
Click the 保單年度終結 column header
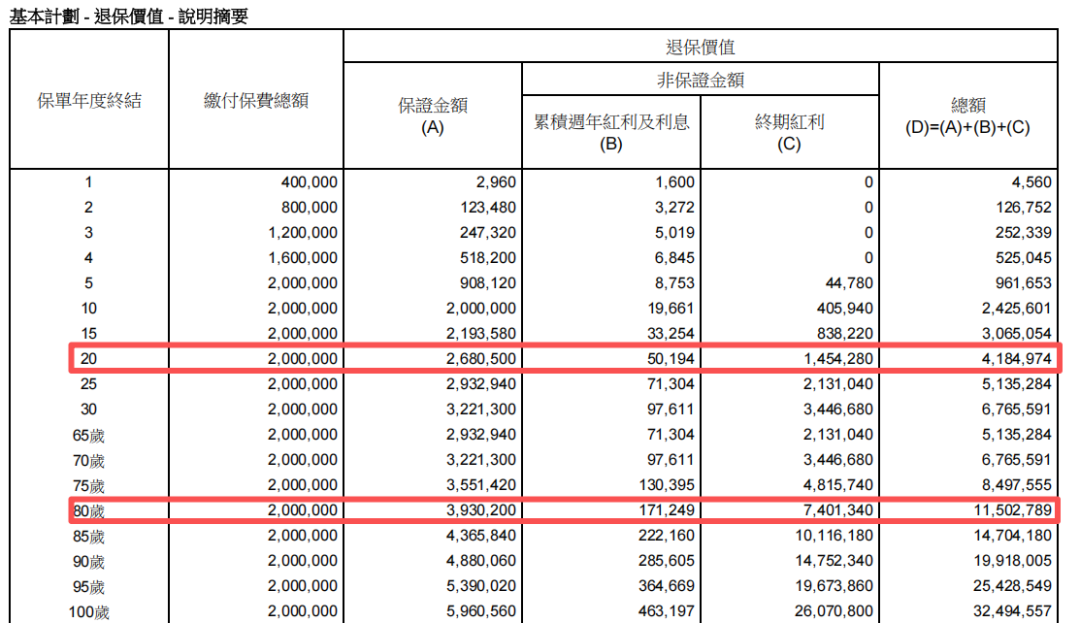point(89,100)
